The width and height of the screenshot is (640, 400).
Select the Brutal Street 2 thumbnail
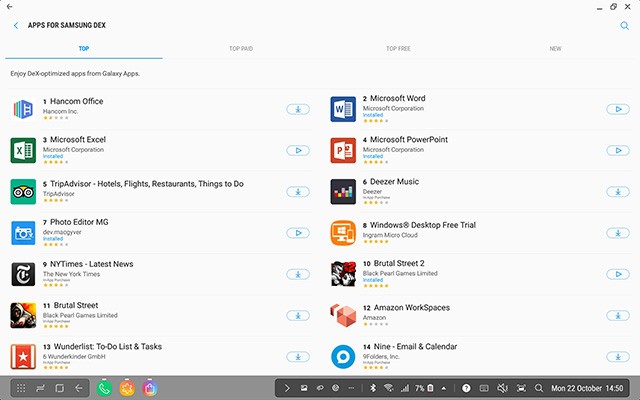click(x=343, y=274)
